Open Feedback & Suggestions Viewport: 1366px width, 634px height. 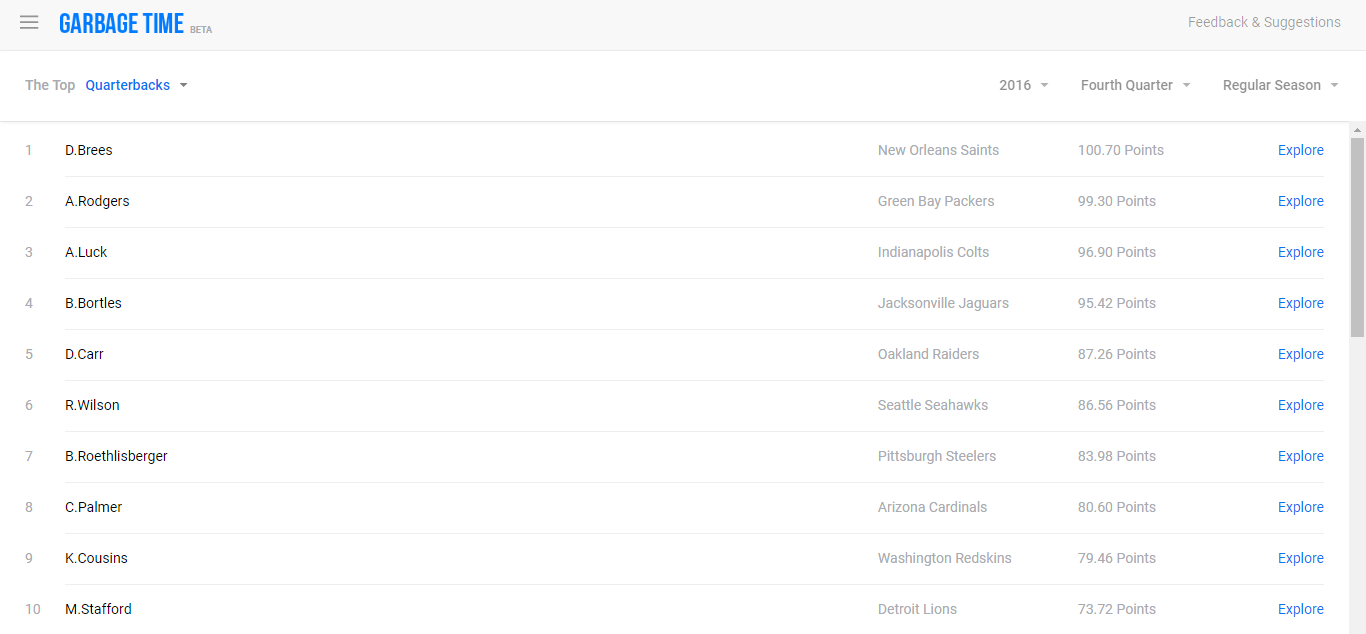tap(1264, 22)
